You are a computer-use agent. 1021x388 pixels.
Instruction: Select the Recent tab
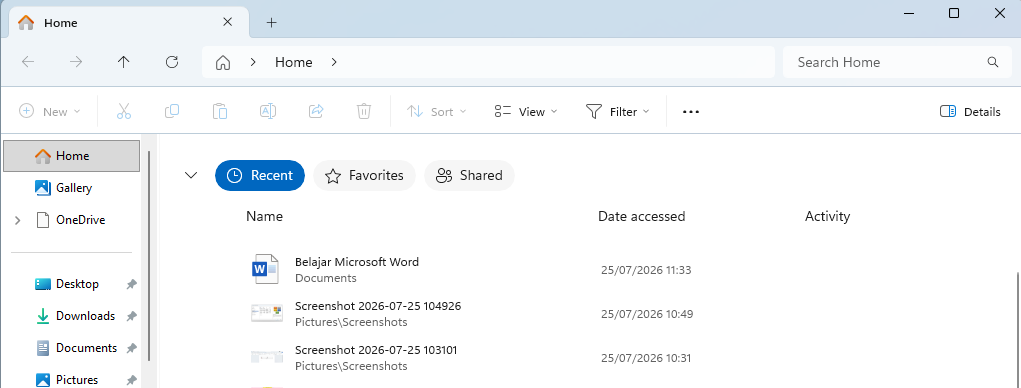pos(260,175)
